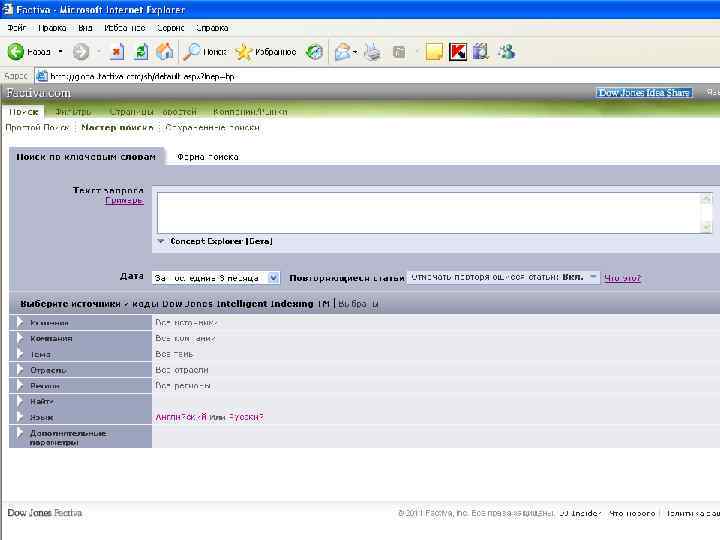Click the grey Edit toolbar icon

(399, 52)
